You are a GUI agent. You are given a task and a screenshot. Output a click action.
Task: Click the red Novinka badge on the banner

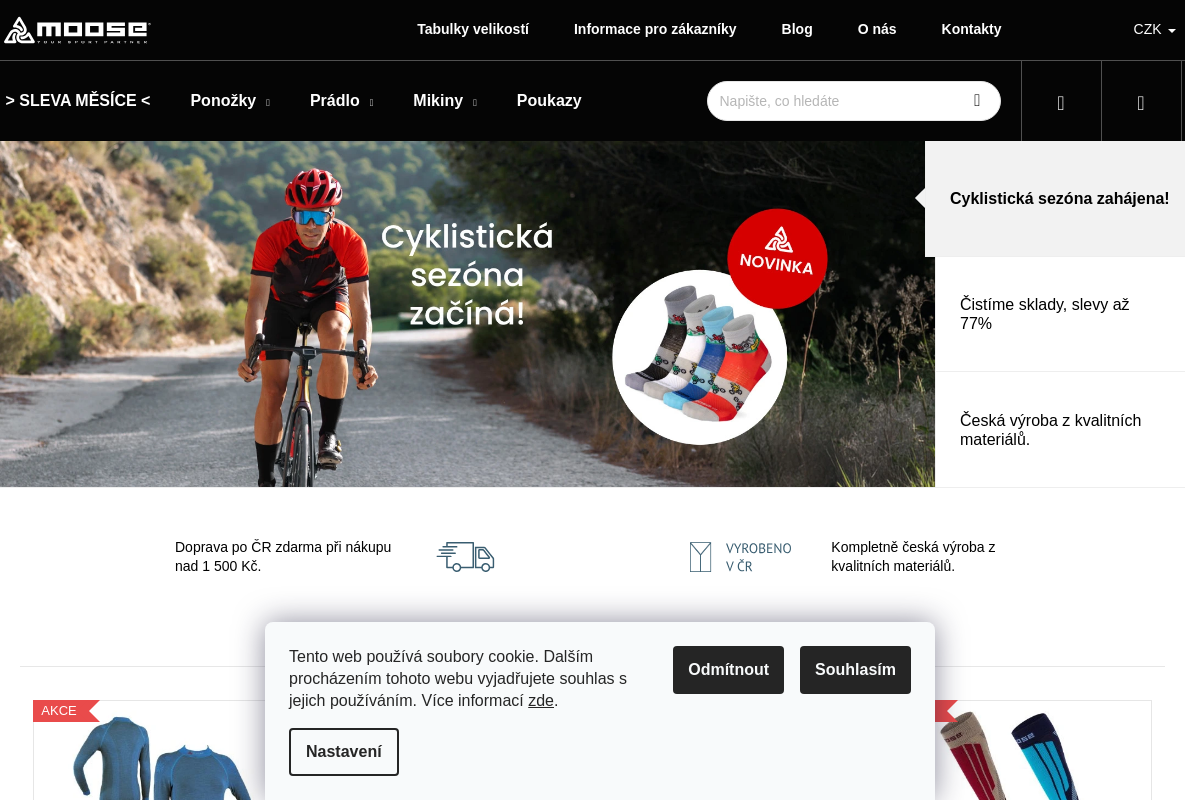[777, 258]
